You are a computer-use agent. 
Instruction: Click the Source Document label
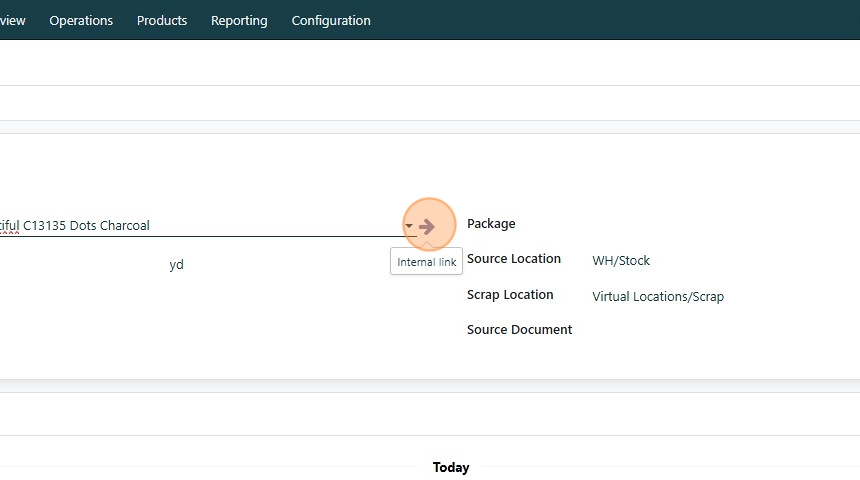coord(519,330)
